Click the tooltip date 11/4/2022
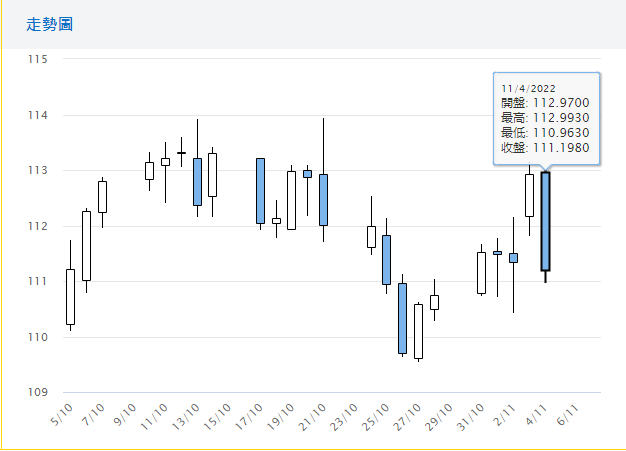This screenshot has height=451, width=626. click(529, 89)
